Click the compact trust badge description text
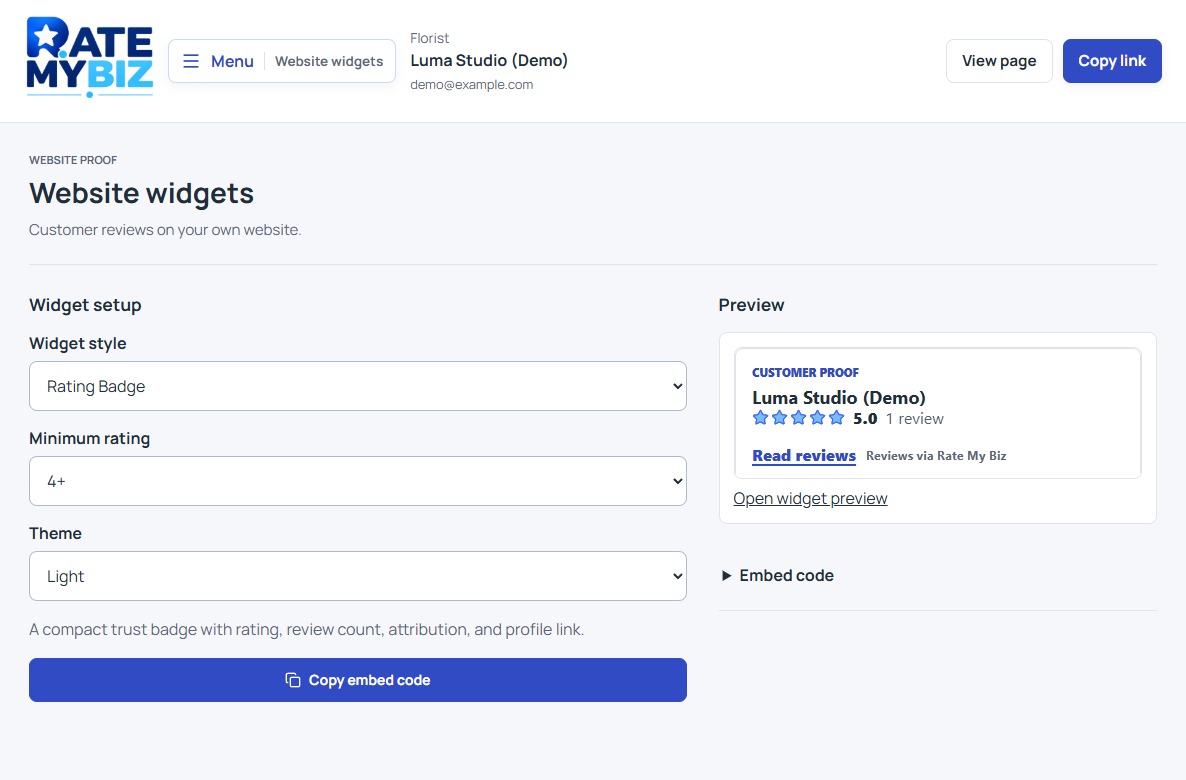1186x780 pixels. 306,629
